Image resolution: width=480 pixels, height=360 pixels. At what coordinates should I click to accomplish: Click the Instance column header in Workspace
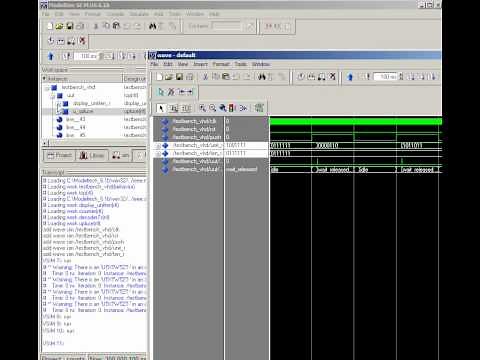[82, 79]
